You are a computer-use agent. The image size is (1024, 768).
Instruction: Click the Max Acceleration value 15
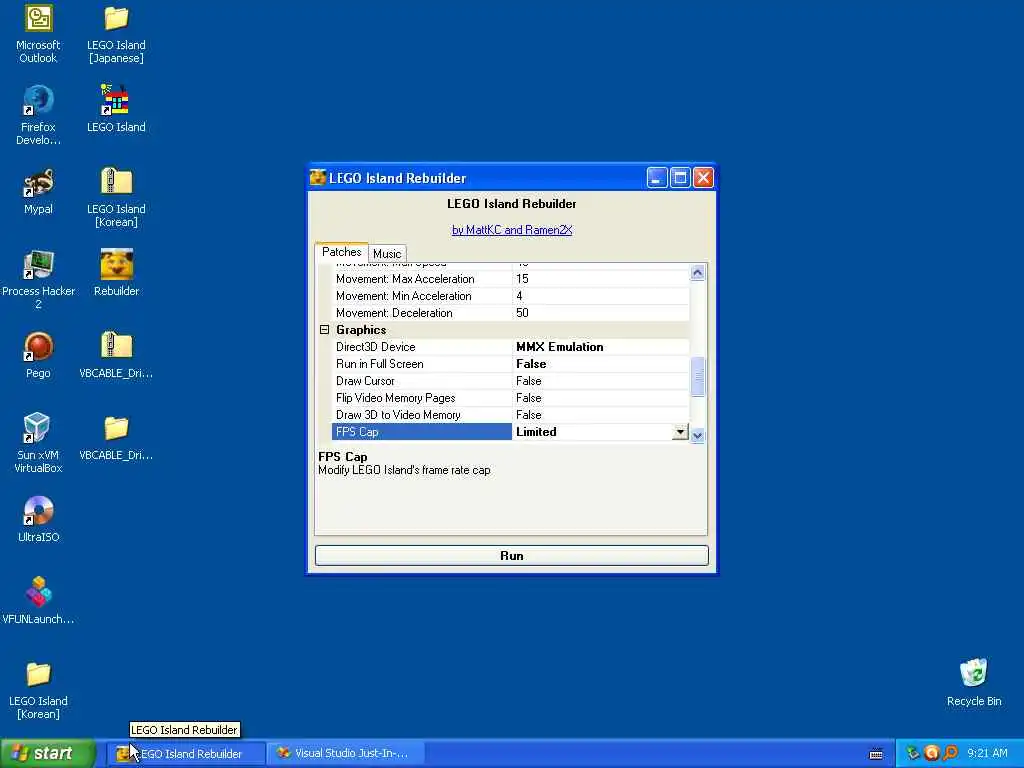tap(522, 279)
